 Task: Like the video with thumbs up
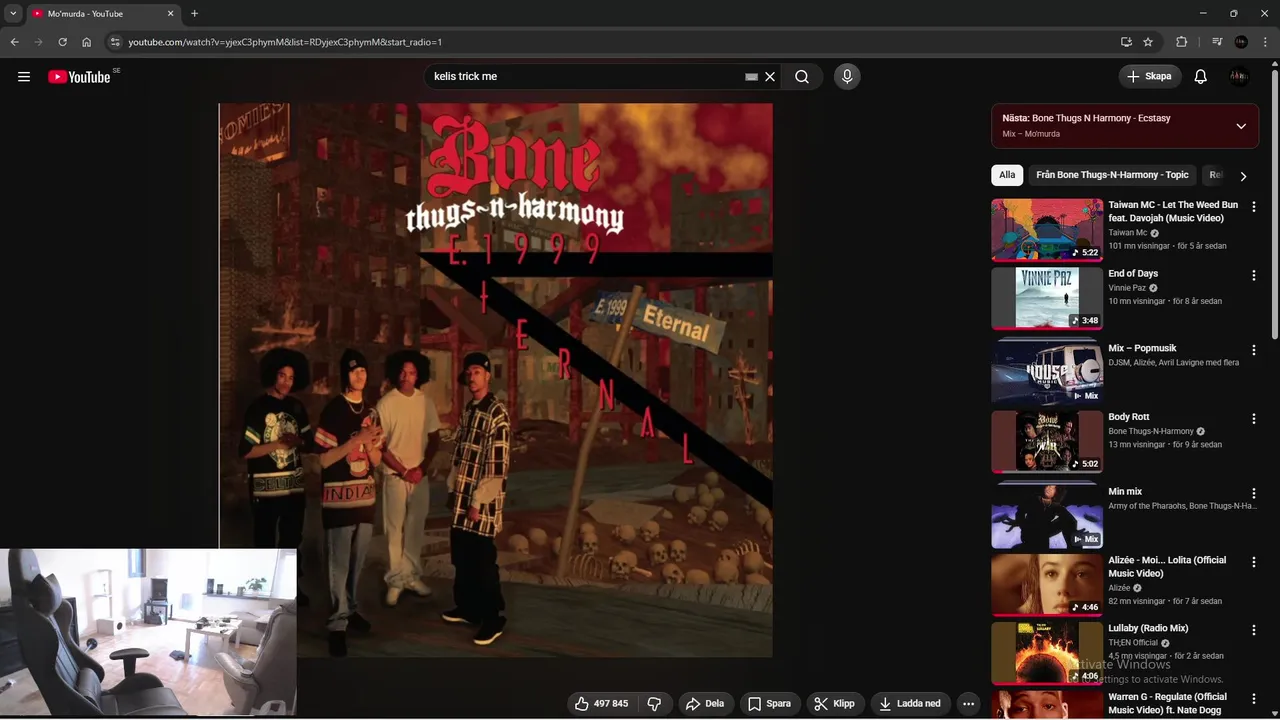[x=603, y=704]
